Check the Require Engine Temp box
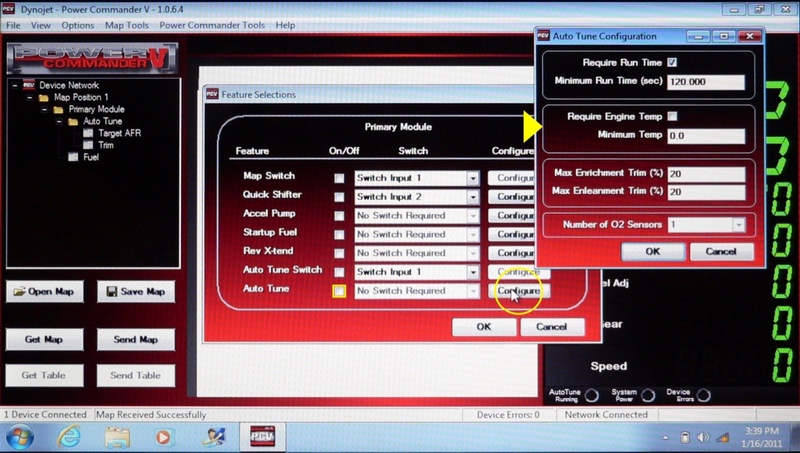 point(673,116)
